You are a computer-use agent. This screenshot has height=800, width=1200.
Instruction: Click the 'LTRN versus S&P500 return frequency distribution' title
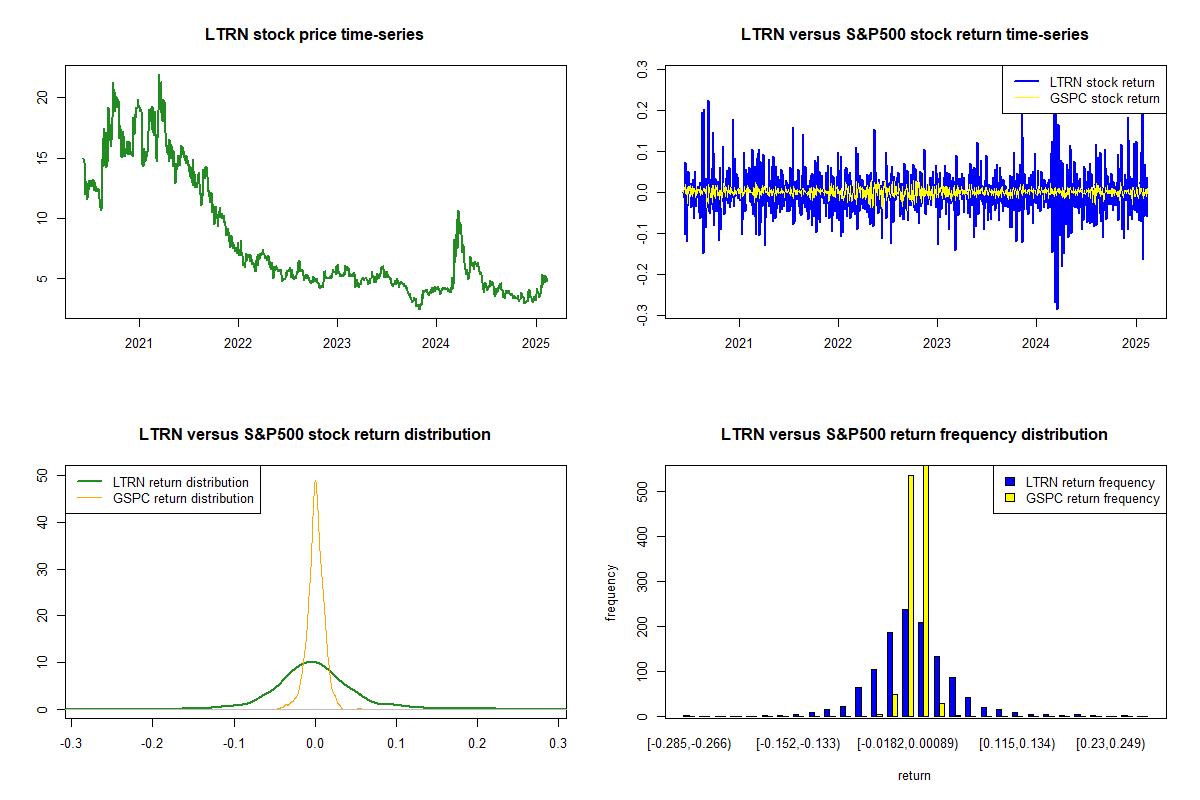914,435
